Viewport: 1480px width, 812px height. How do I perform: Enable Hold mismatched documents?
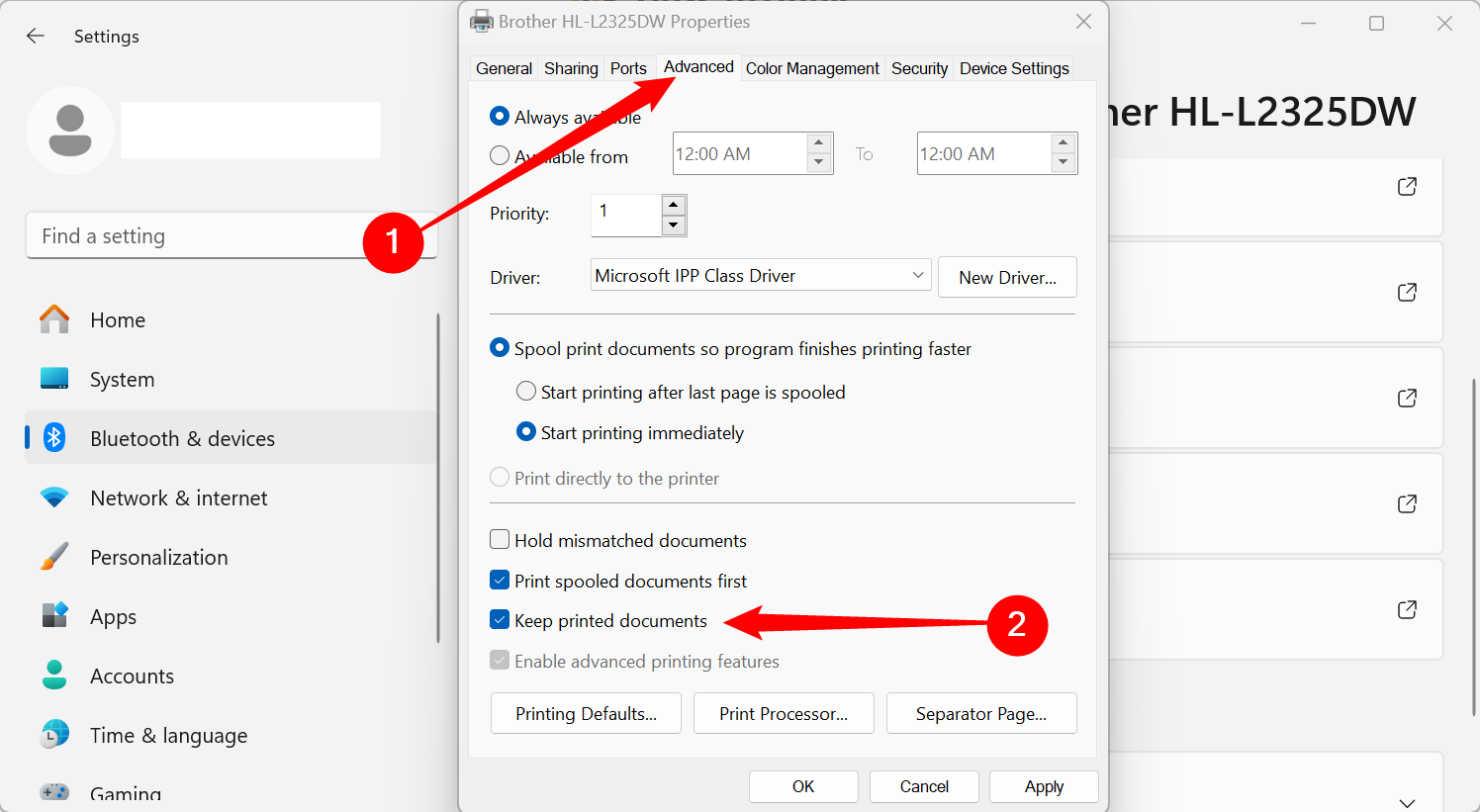click(x=500, y=539)
